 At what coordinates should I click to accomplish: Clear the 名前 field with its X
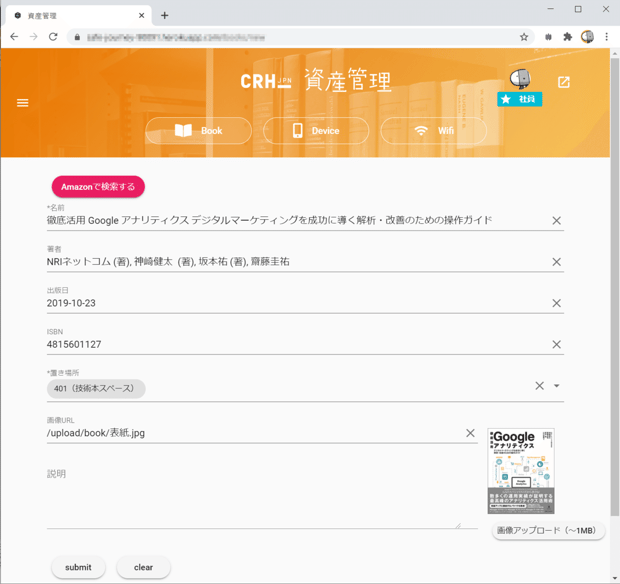coord(556,221)
